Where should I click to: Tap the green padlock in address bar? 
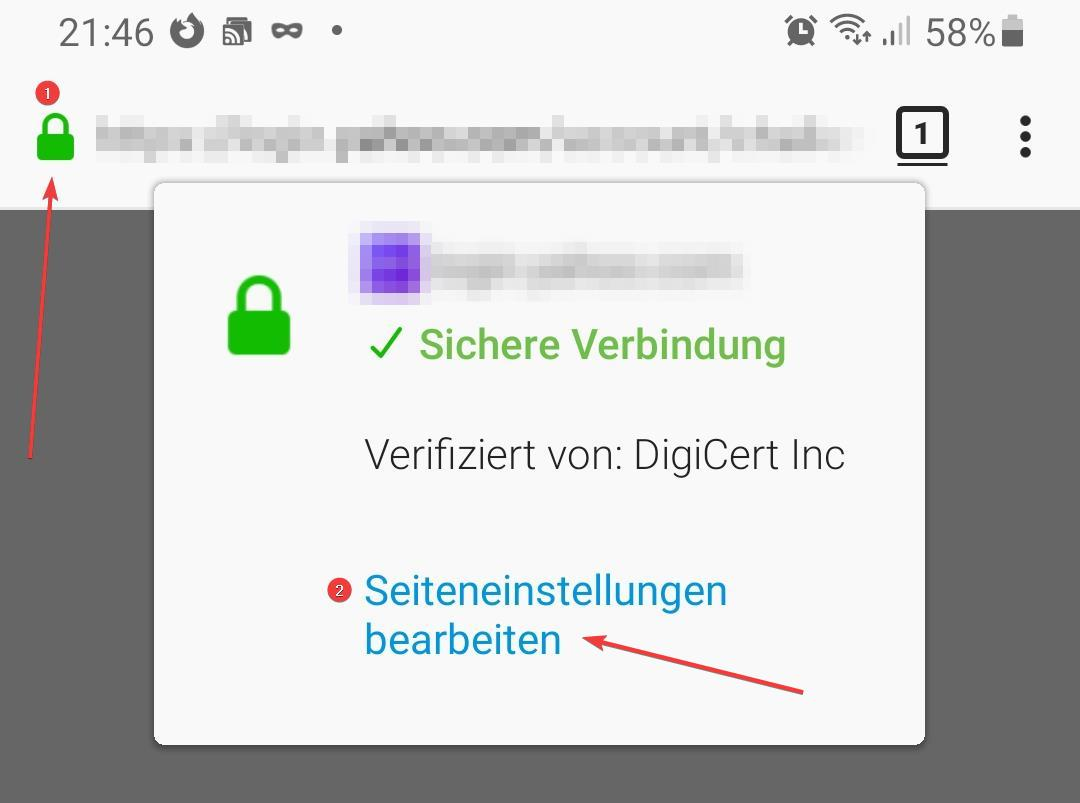point(55,136)
